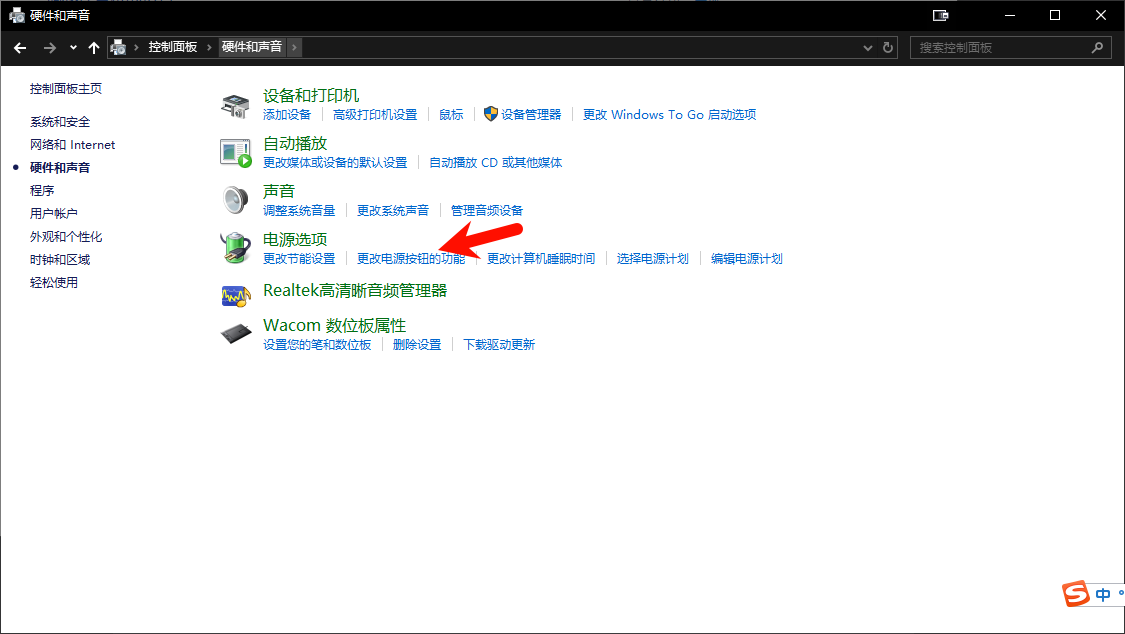Image resolution: width=1125 pixels, height=634 pixels.
Task: Select the 硬件和声音 breadcrumb
Action: [x=252, y=47]
